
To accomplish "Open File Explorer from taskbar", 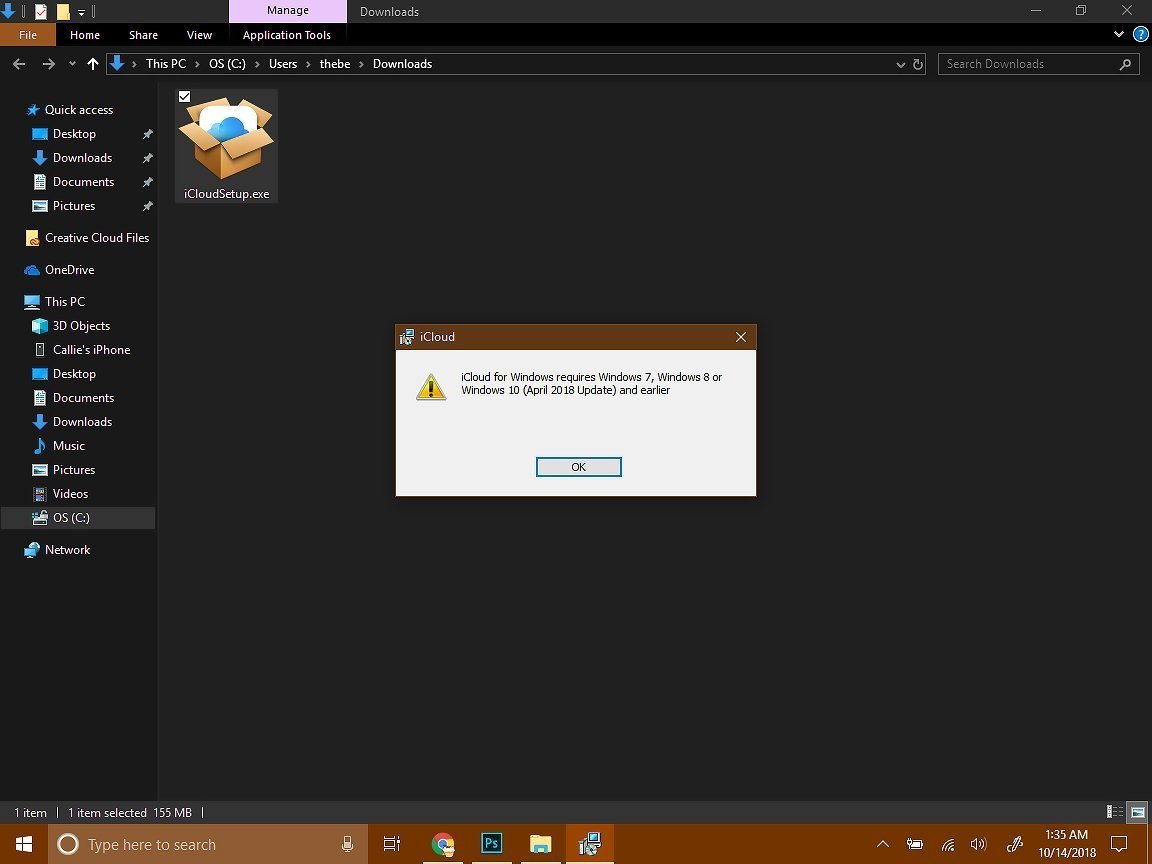I will click(541, 844).
